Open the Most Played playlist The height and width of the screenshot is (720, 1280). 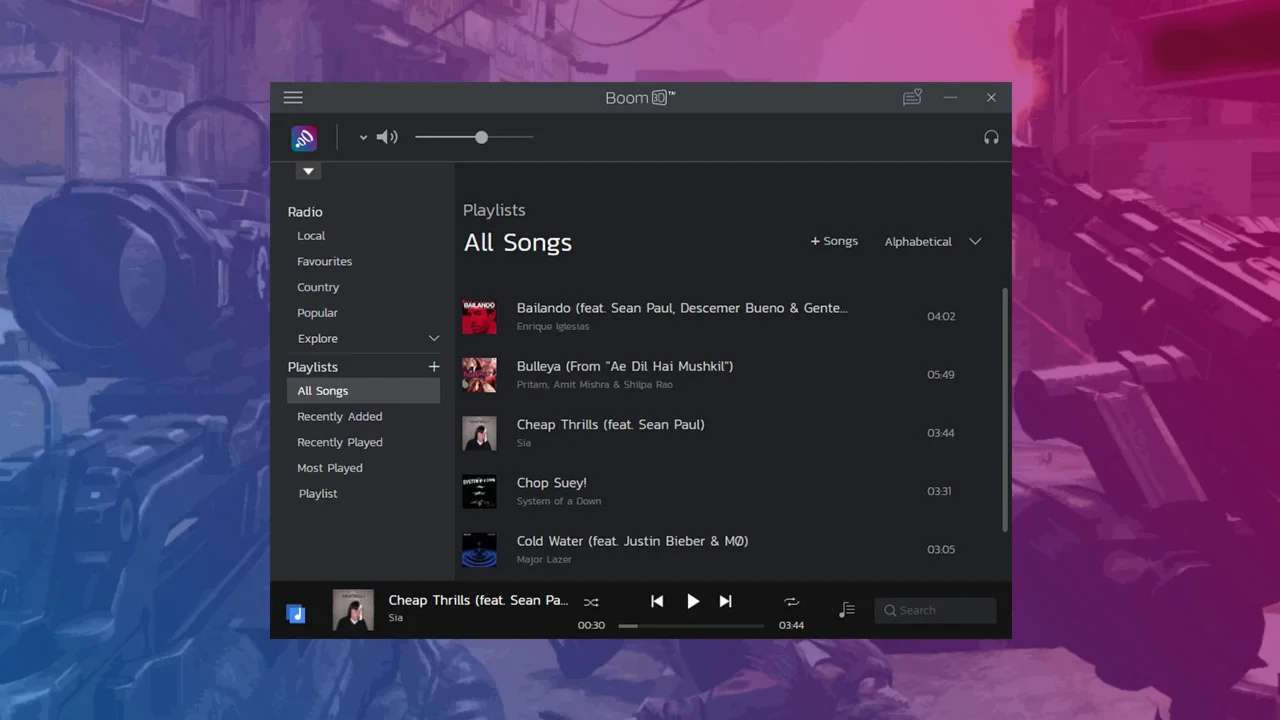click(x=330, y=468)
